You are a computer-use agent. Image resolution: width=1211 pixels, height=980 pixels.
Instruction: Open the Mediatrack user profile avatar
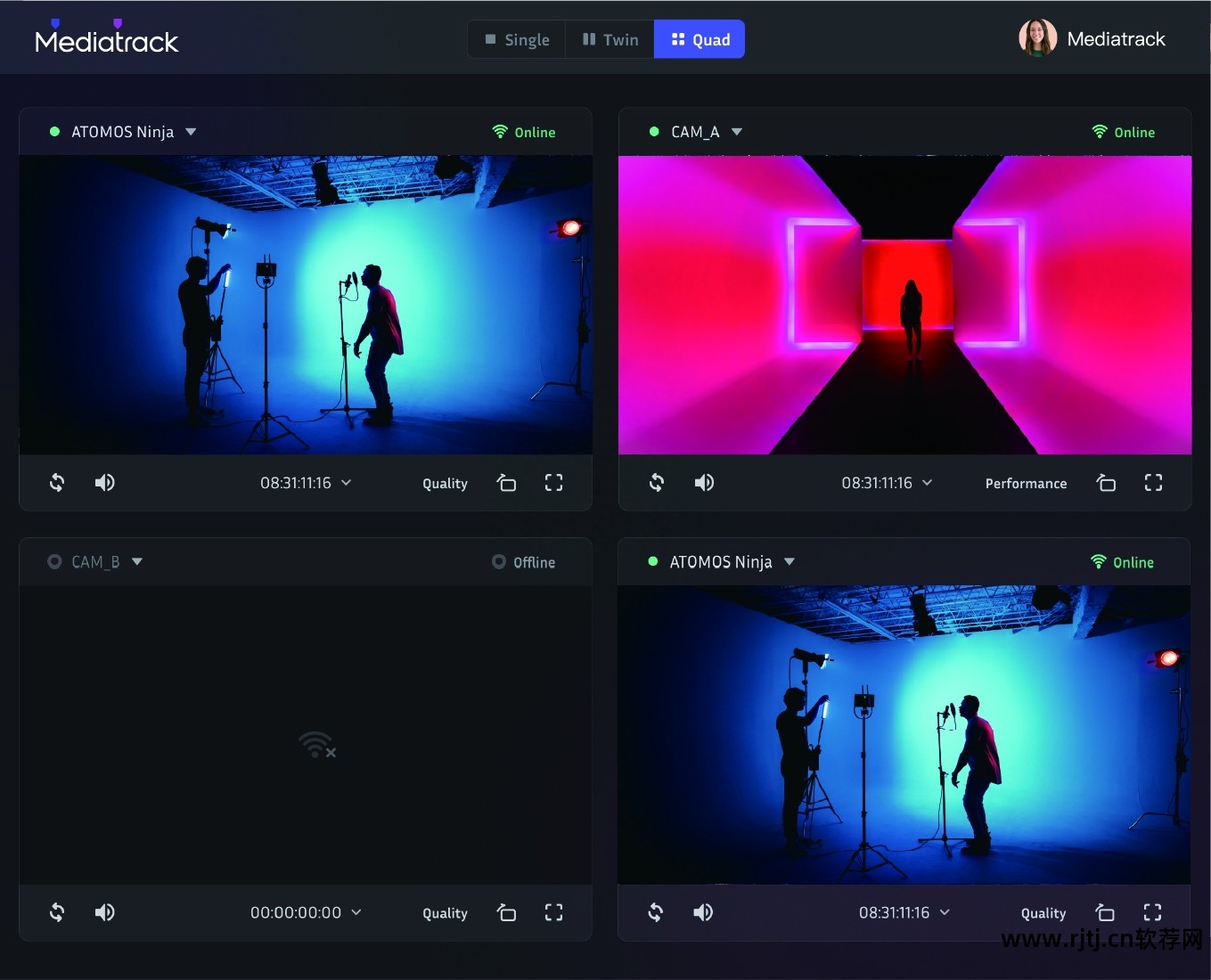[1037, 38]
